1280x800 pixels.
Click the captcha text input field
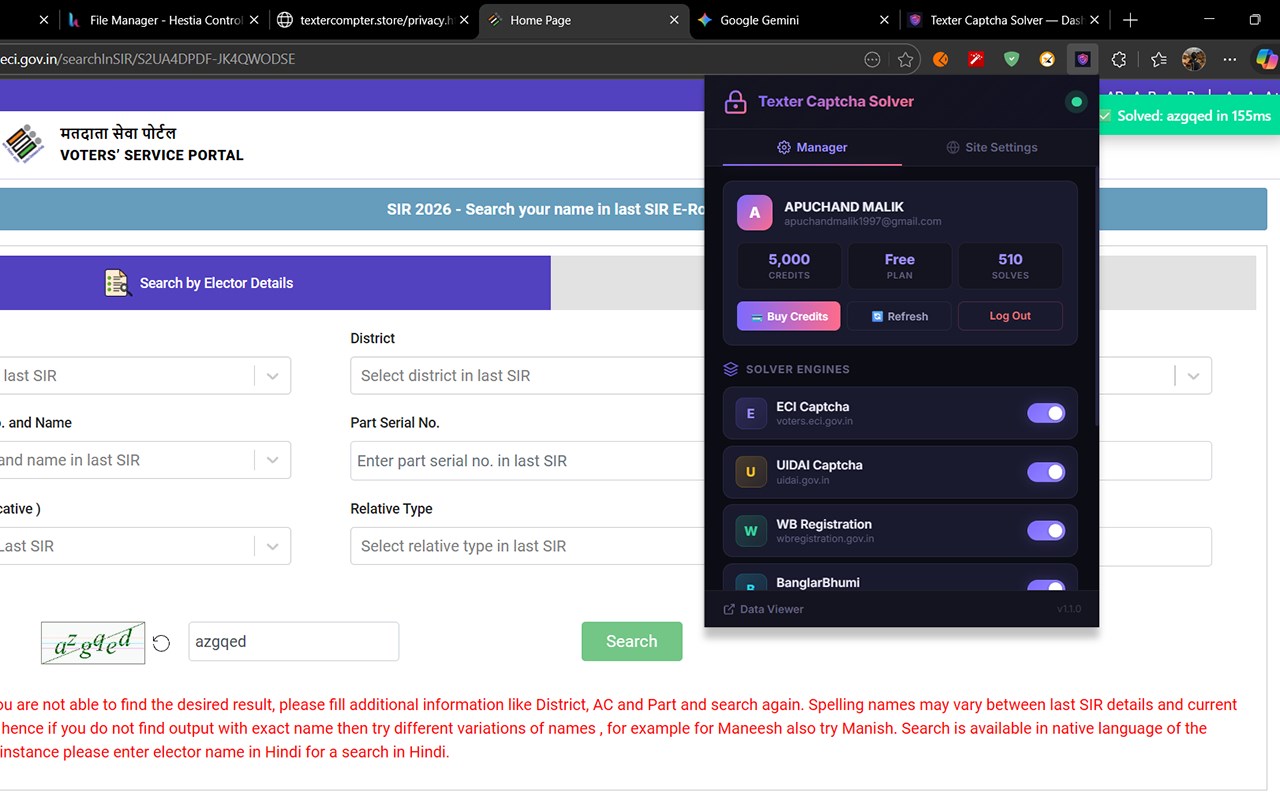tap(294, 642)
